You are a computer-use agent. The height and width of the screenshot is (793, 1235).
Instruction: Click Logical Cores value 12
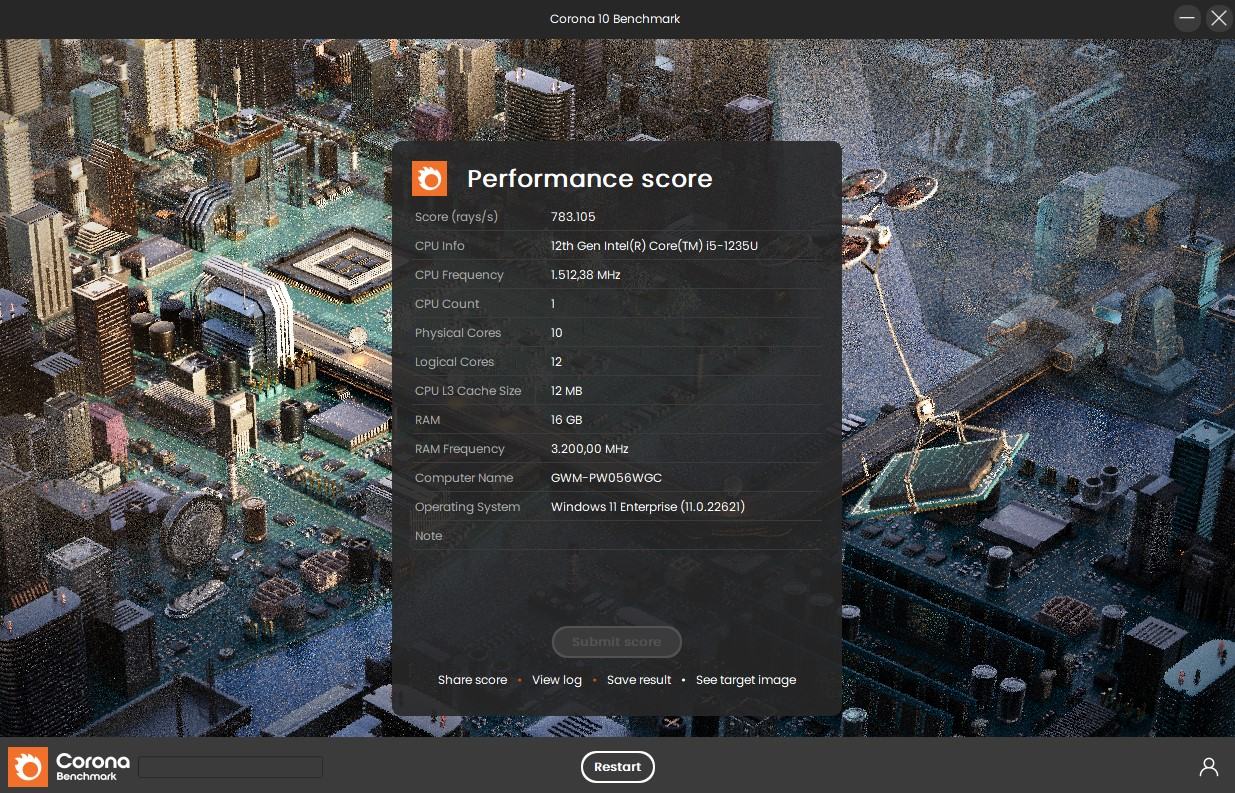tap(556, 362)
